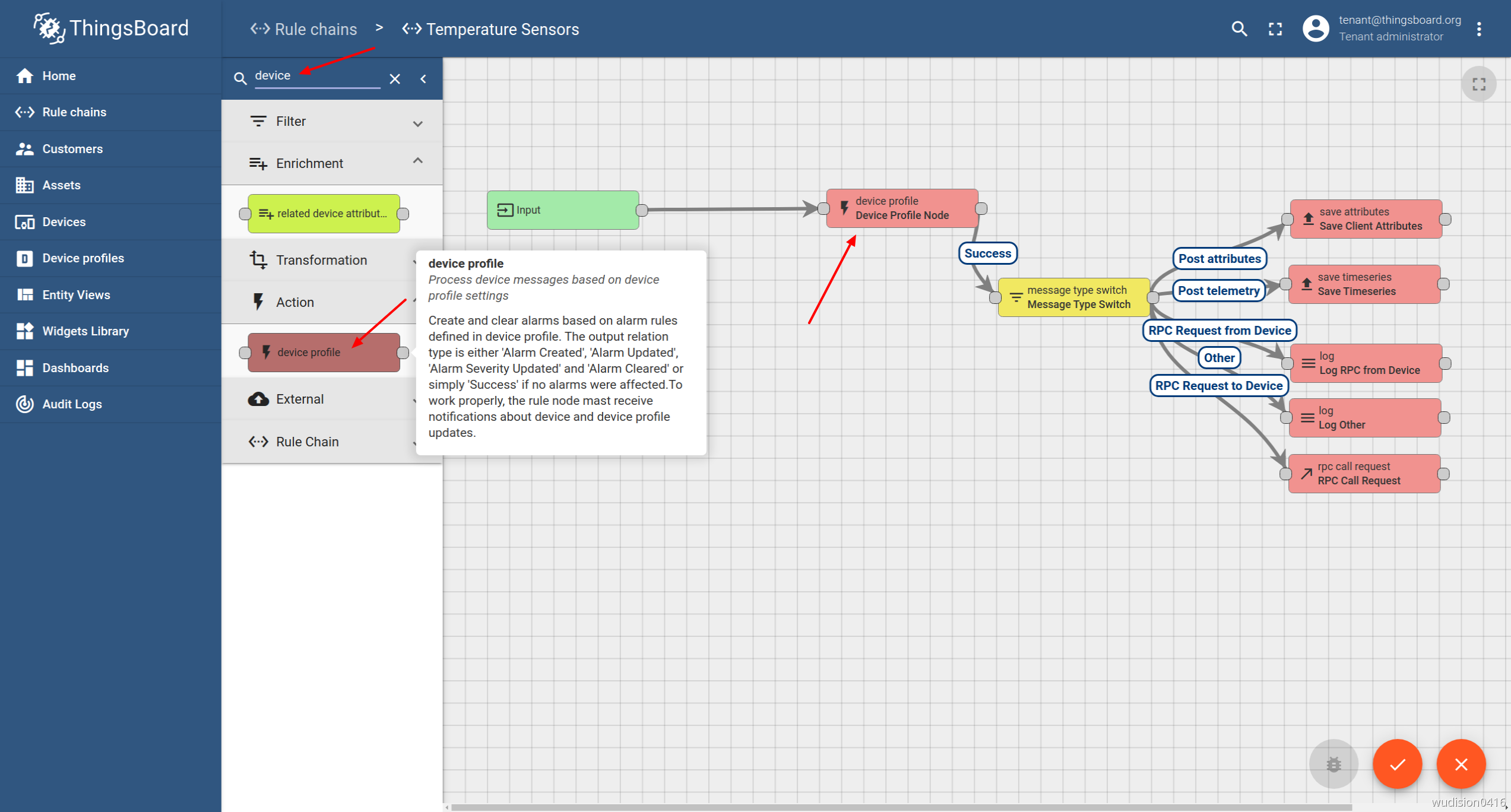This screenshot has height=812, width=1511.
Task: Cancel changes with orange X button
Action: coord(1461,764)
